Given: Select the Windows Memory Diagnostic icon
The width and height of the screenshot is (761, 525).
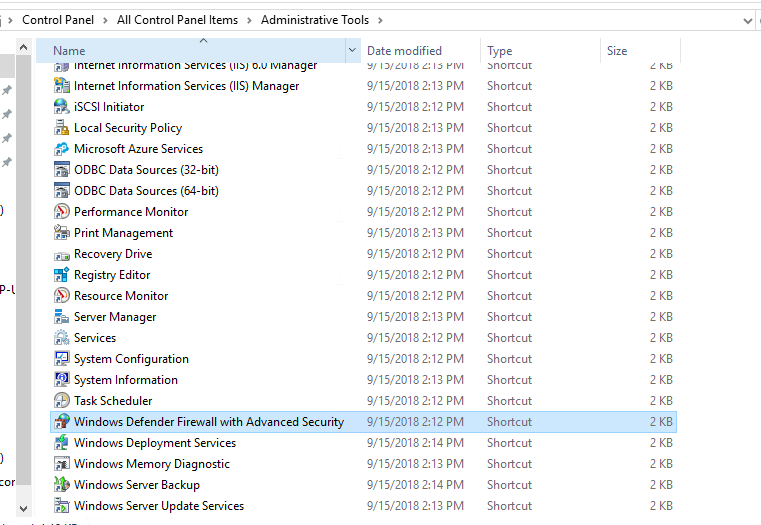Looking at the screenshot, I should pyautogui.click(x=62, y=464).
